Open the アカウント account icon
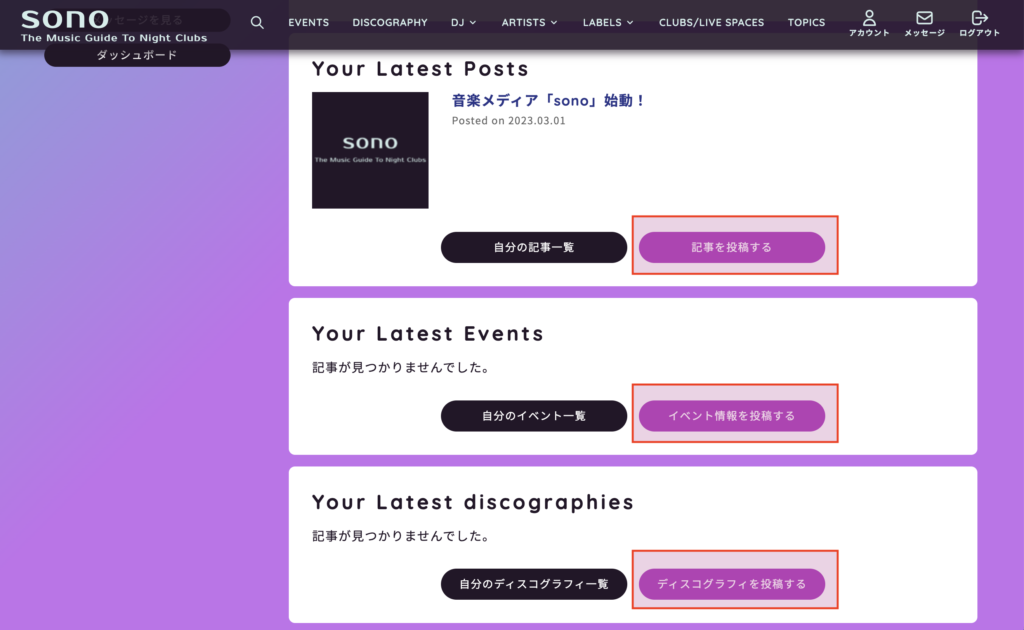The width and height of the screenshot is (1024, 630). click(x=868, y=23)
